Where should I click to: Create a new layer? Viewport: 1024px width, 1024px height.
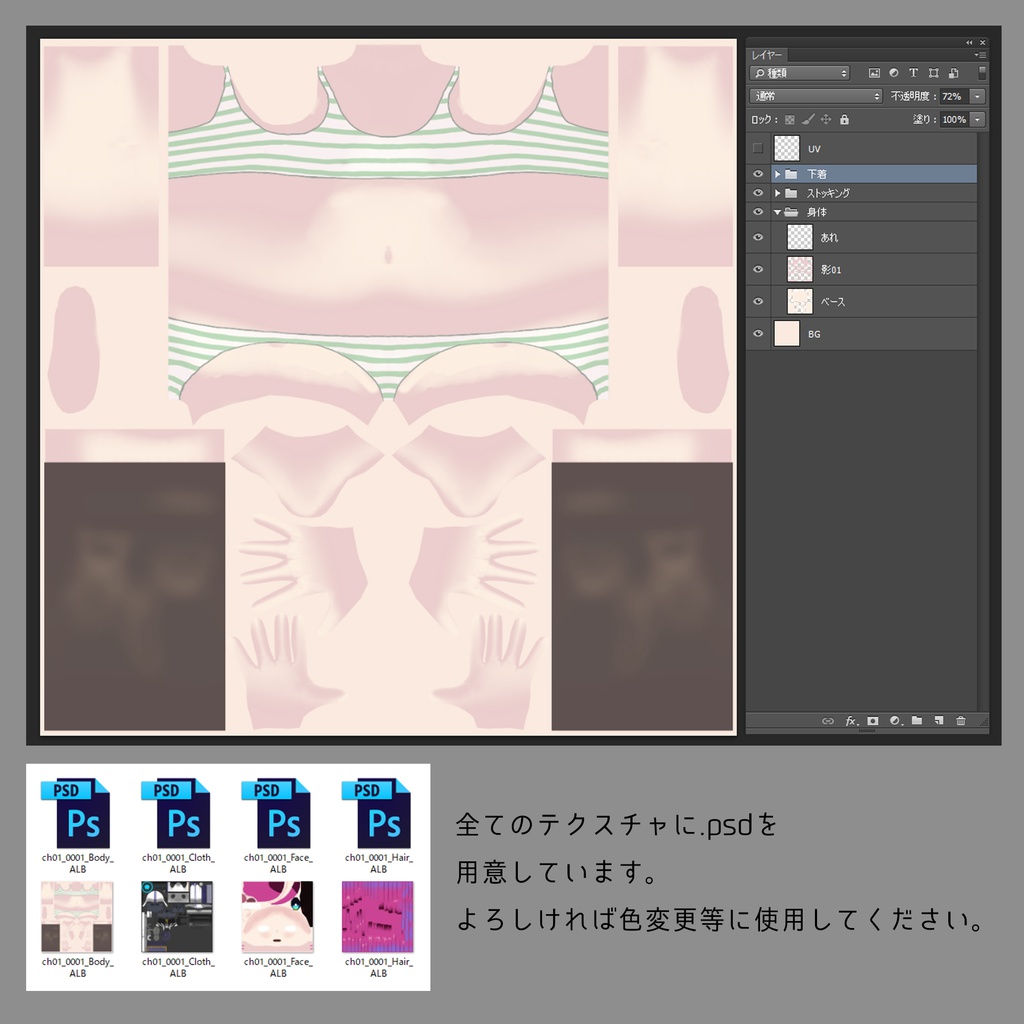point(939,720)
